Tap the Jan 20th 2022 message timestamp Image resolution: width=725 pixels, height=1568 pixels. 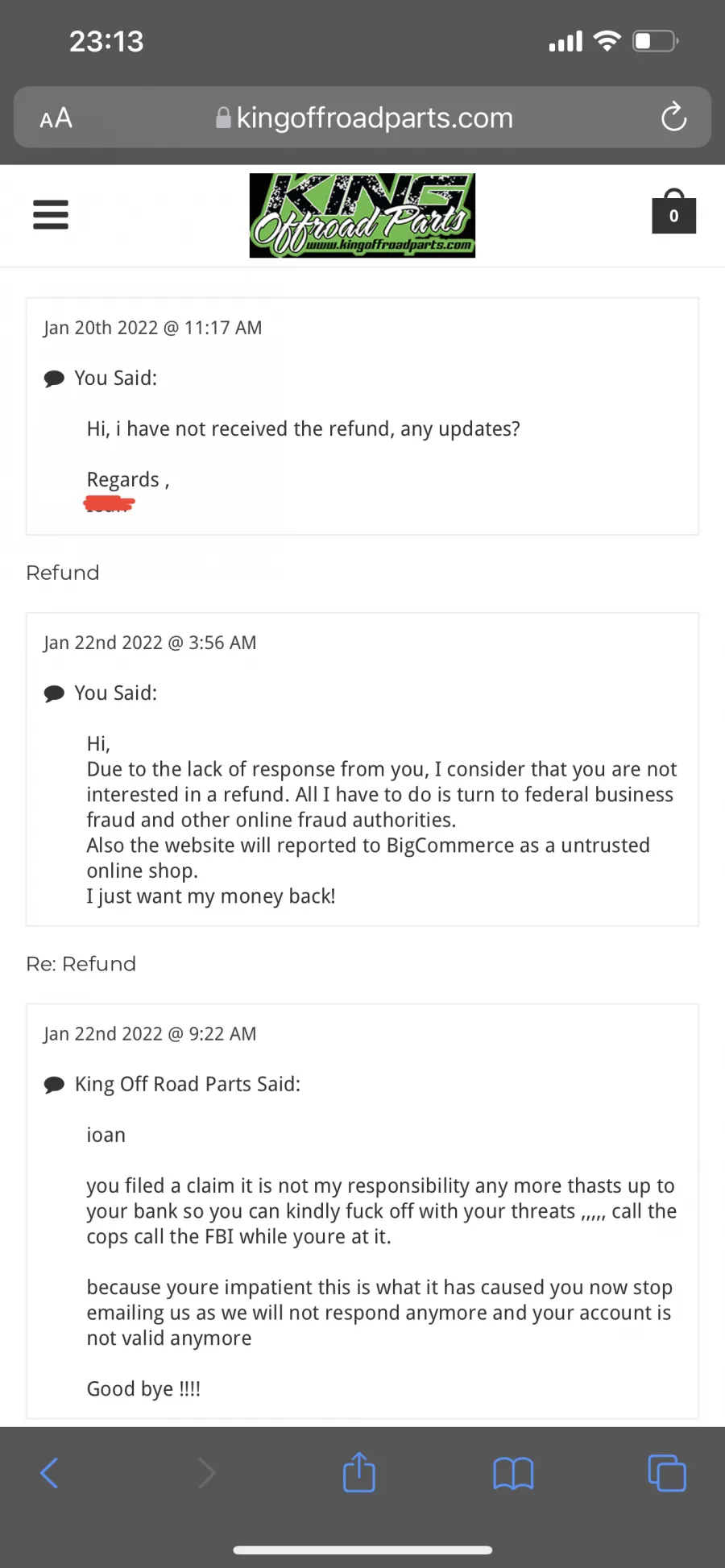tap(152, 328)
